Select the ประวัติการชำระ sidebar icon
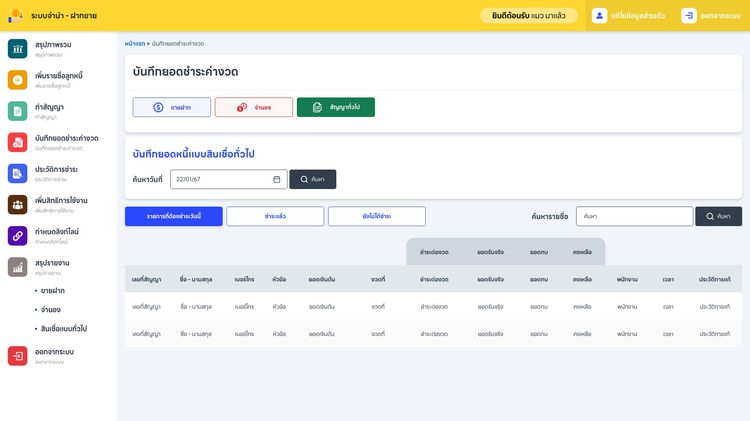The image size is (750, 421). click(17, 173)
